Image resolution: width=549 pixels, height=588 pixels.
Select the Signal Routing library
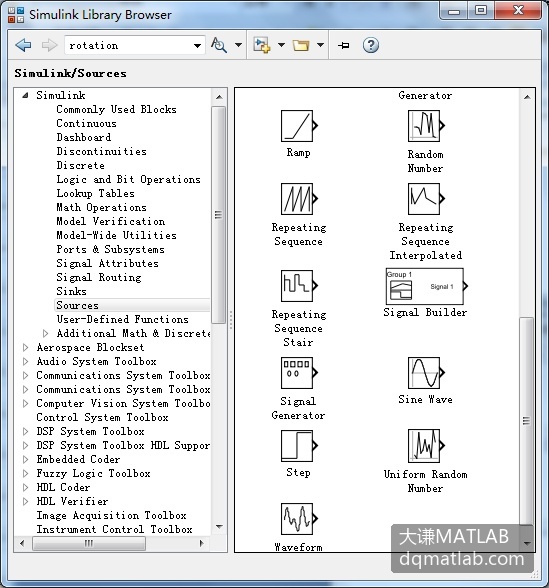[99, 278]
